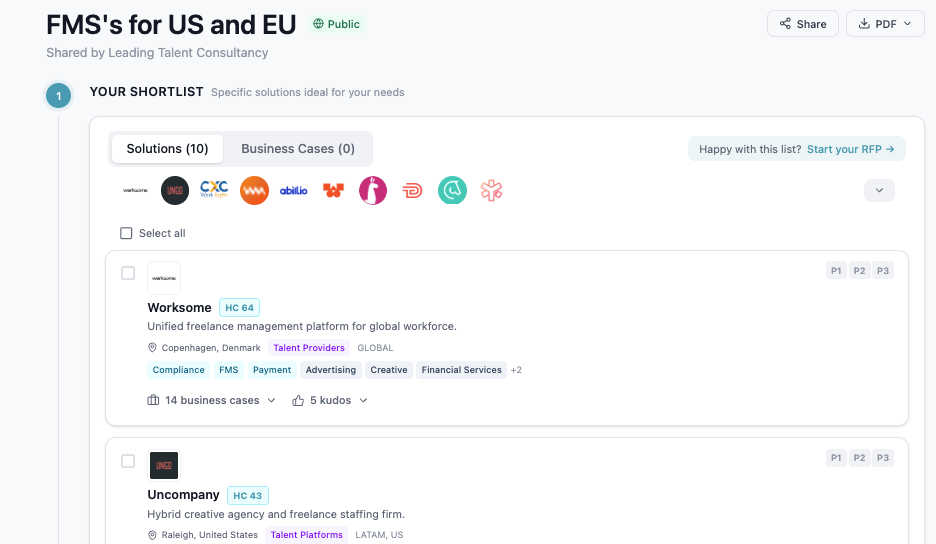This screenshot has height=544, width=936.
Task: Set Worksome priority to P2
Action: click(x=860, y=271)
